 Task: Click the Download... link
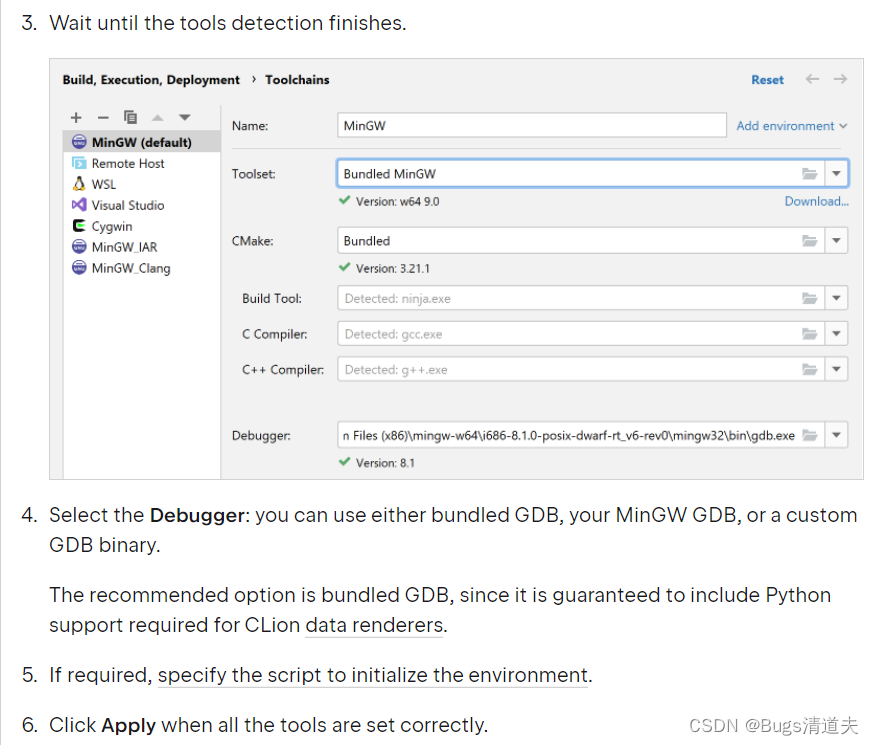point(817,201)
